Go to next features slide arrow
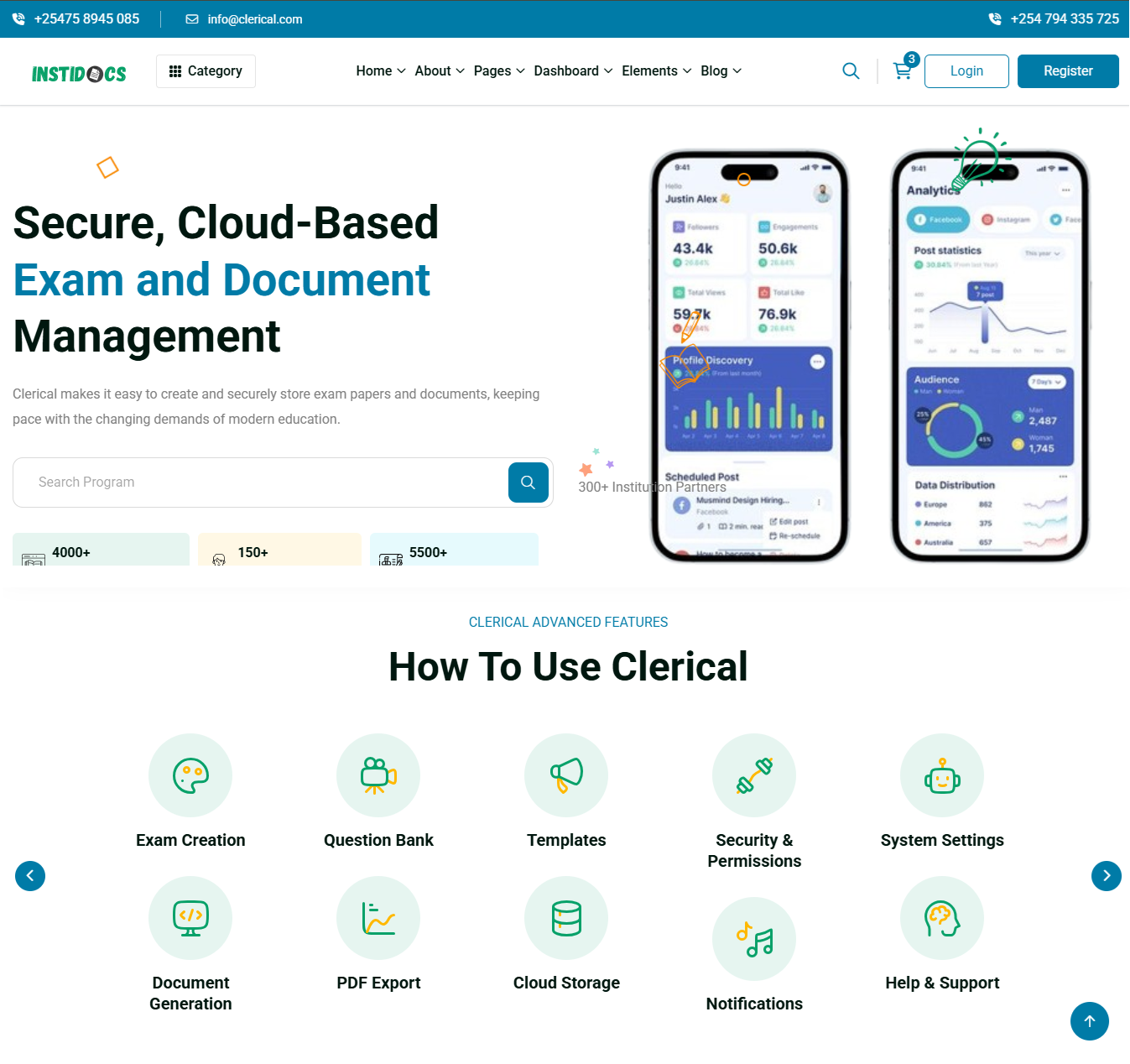This screenshot has height=1064, width=1130. click(x=1107, y=876)
